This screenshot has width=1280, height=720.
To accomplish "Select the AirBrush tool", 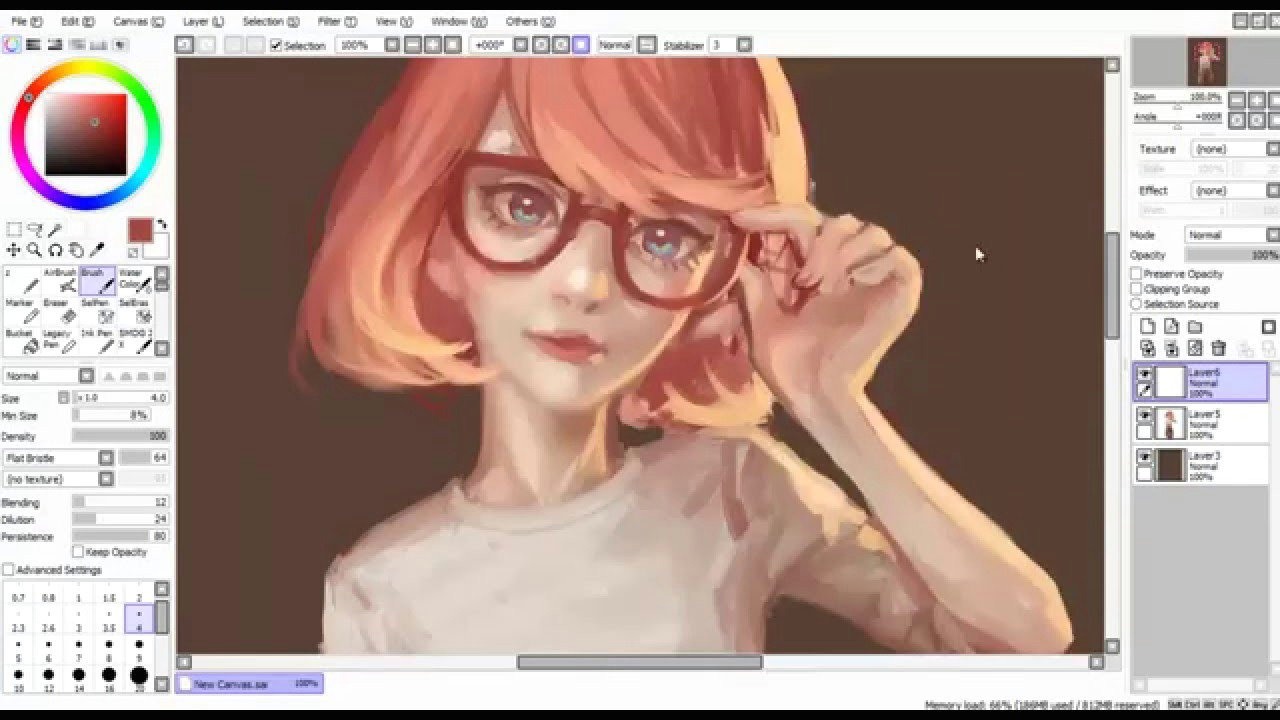I will pos(60,281).
